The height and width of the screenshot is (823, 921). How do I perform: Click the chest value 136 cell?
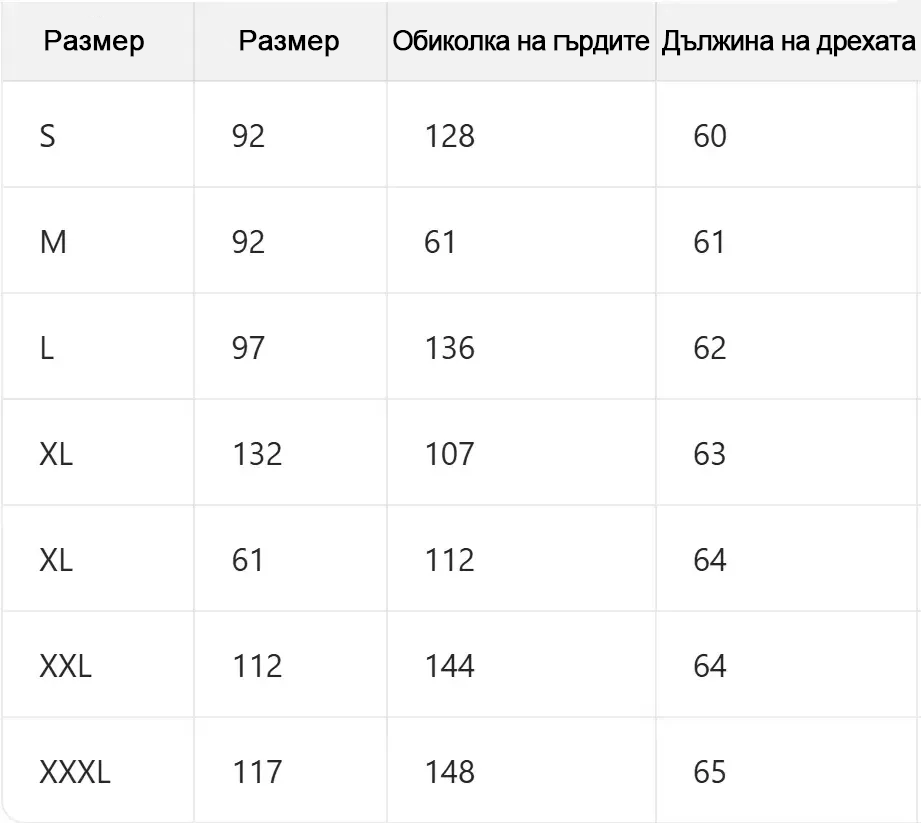(449, 348)
